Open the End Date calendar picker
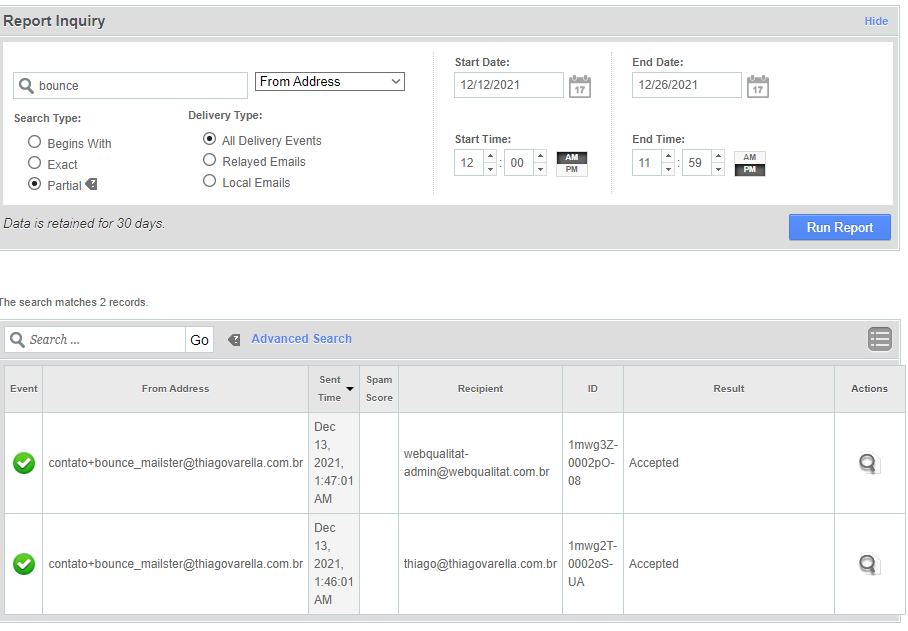The image size is (908, 631). point(758,87)
